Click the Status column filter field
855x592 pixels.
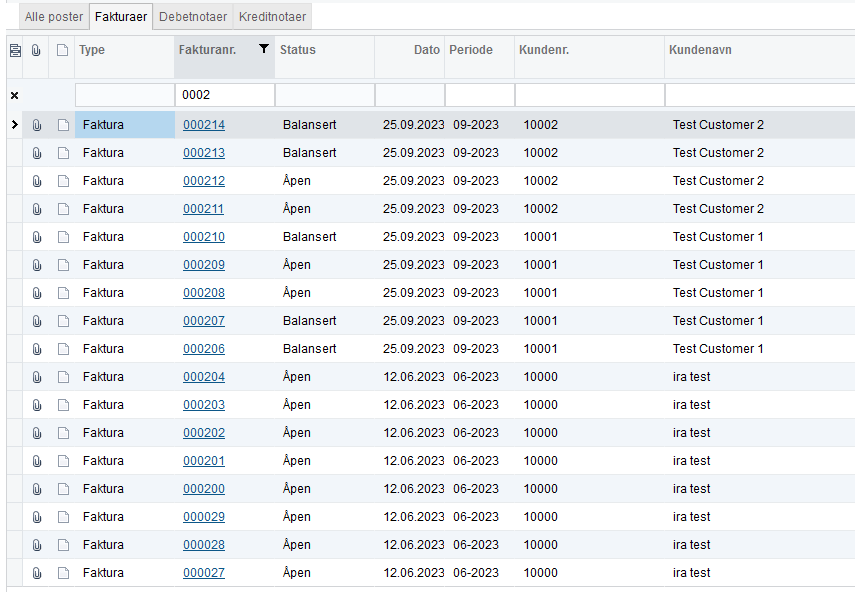(x=325, y=95)
